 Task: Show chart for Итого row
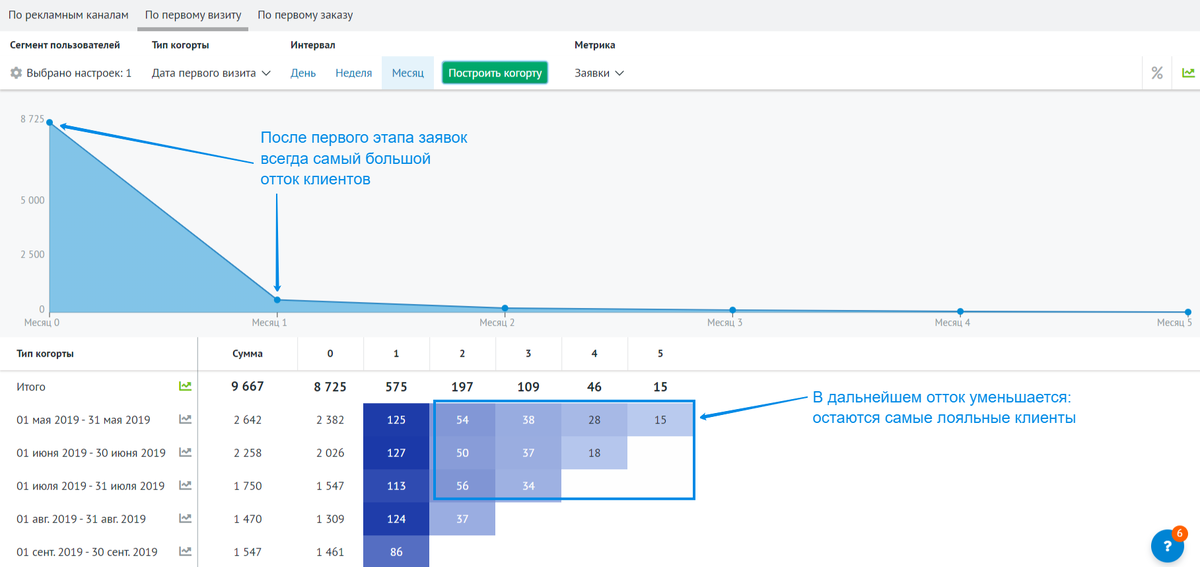pos(185,386)
